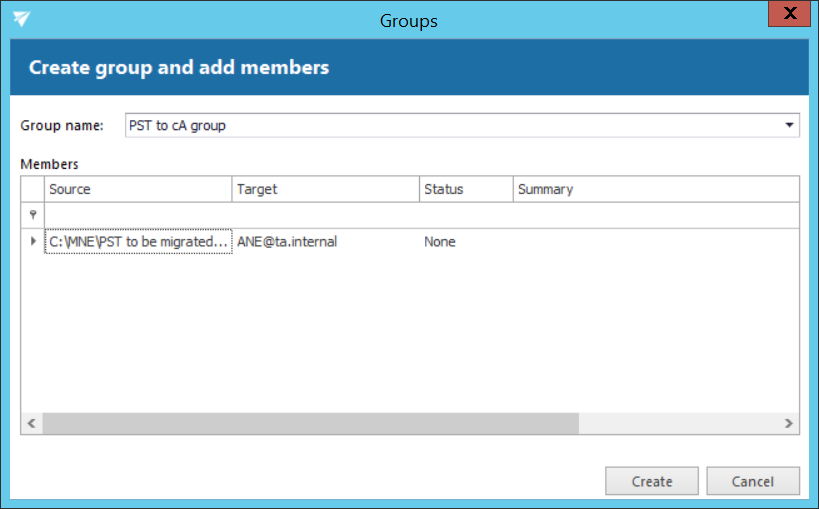Select the C:\MNE\PST to be migrated source cell

coord(138,242)
